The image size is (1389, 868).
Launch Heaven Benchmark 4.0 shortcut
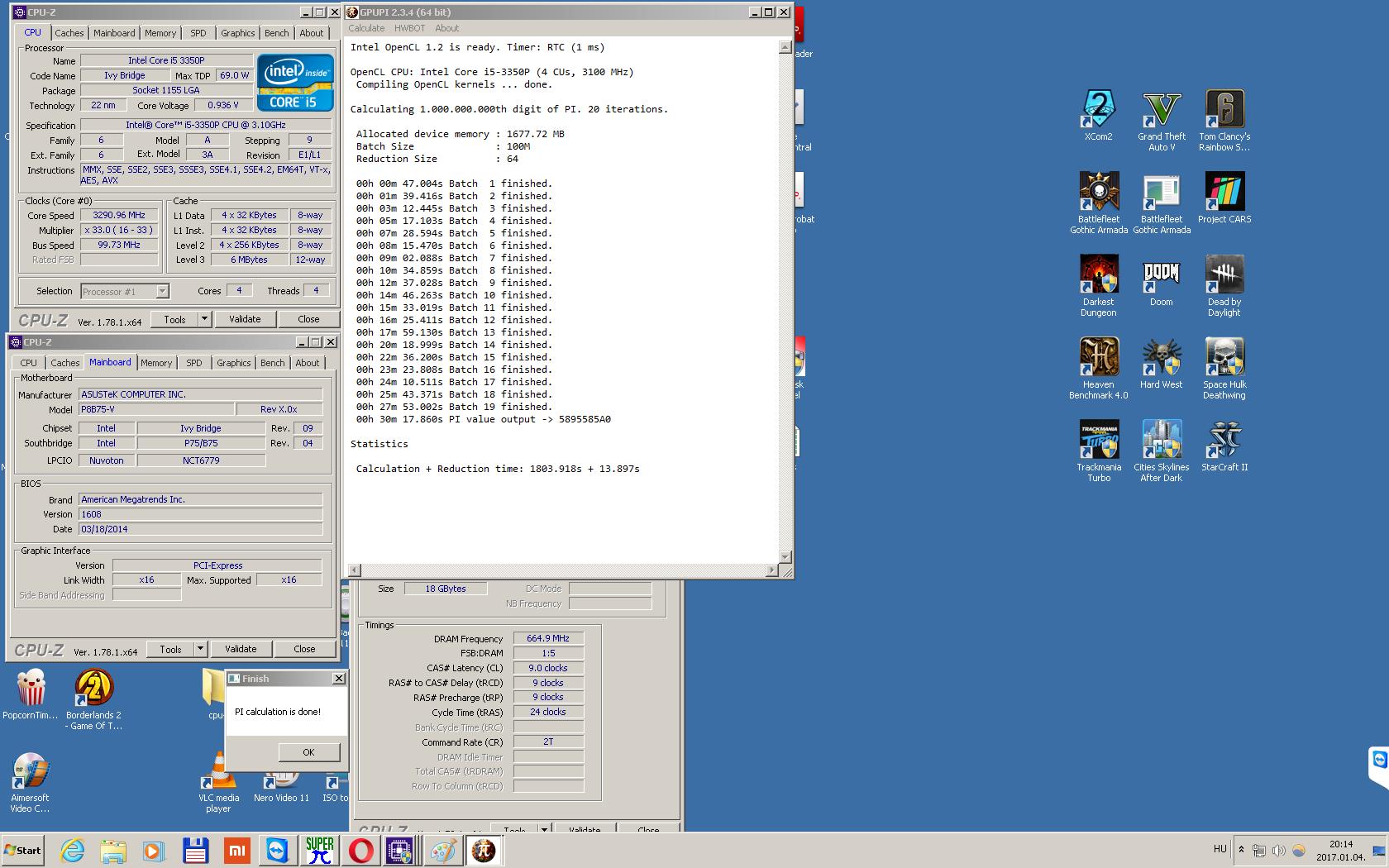(x=1099, y=369)
